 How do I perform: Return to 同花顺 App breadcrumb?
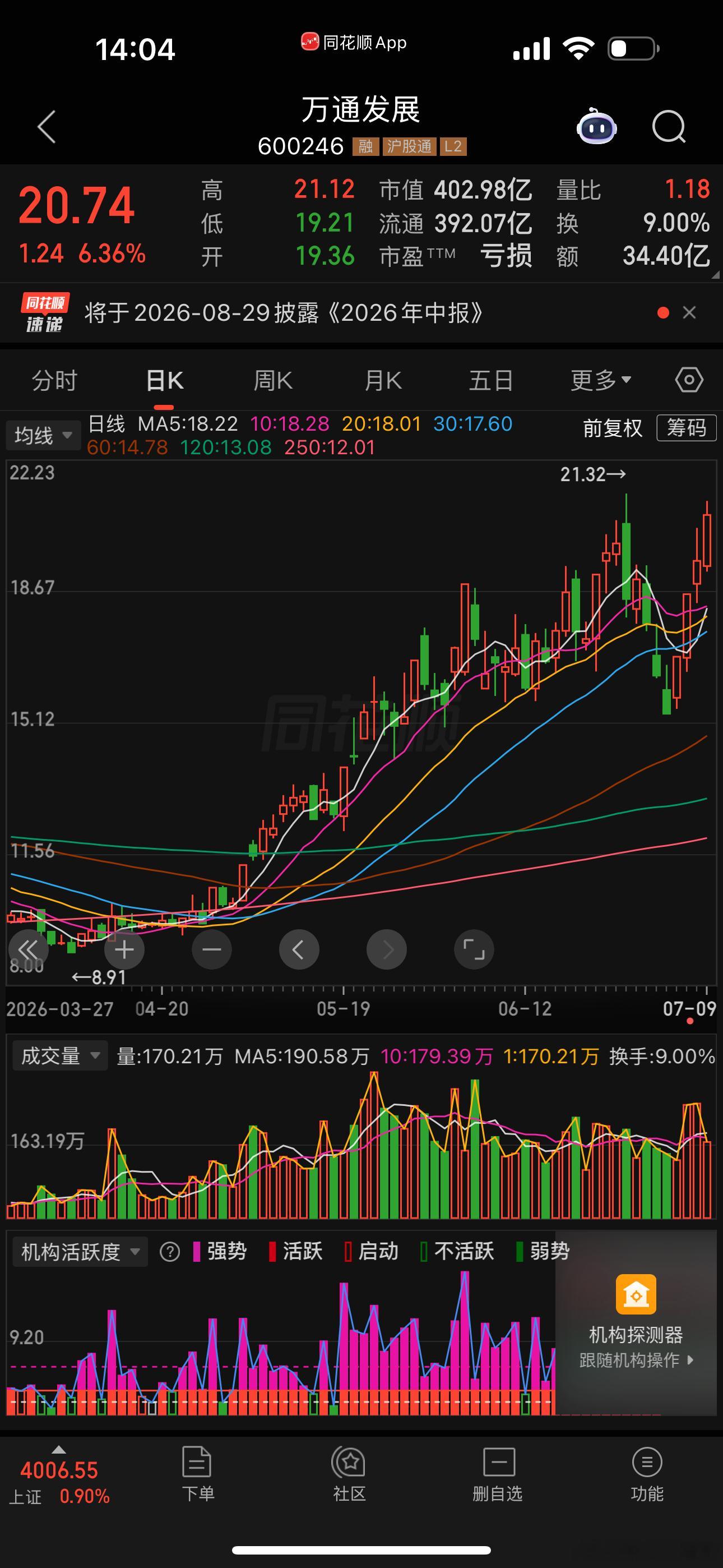tap(353, 43)
